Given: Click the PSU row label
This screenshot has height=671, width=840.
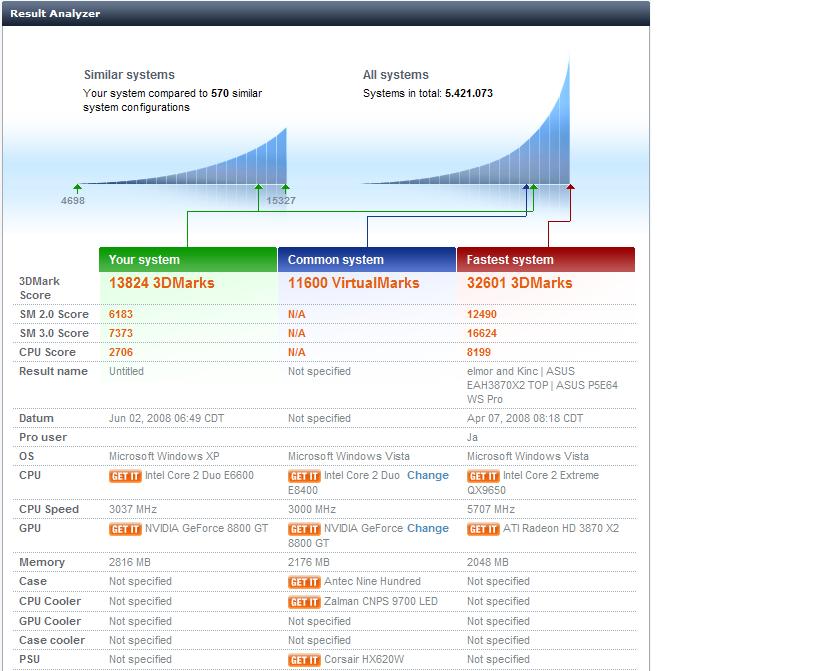Looking at the screenshot, I should pyautogui.click(x=29, y=659).
